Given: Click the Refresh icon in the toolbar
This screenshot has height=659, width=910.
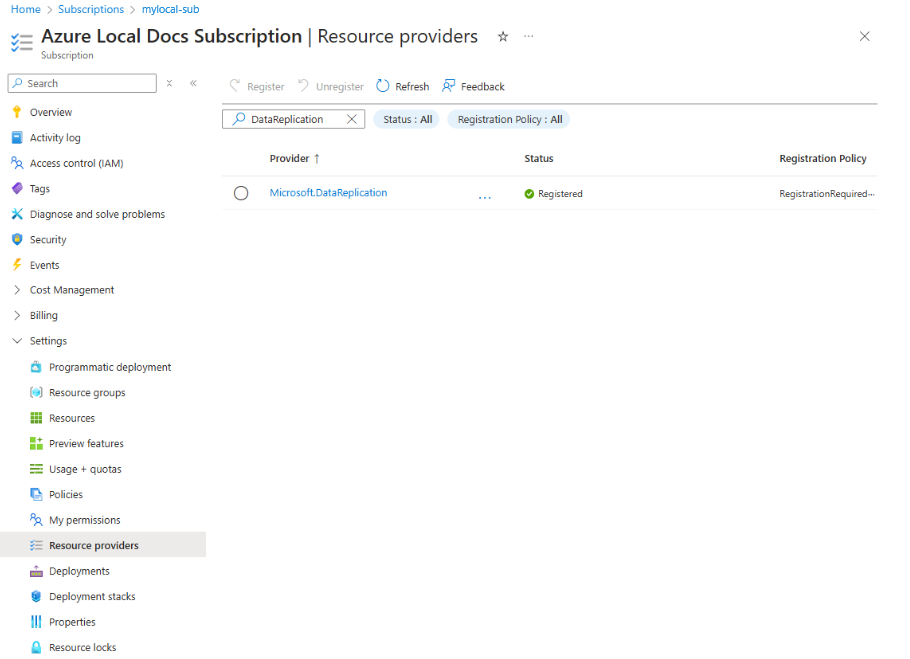Looking at the screenshot, I should 383,87.
